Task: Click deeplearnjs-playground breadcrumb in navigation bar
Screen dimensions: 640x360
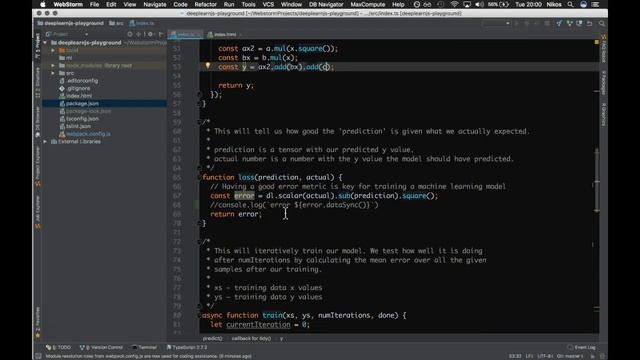Action: tap(70, 23)
